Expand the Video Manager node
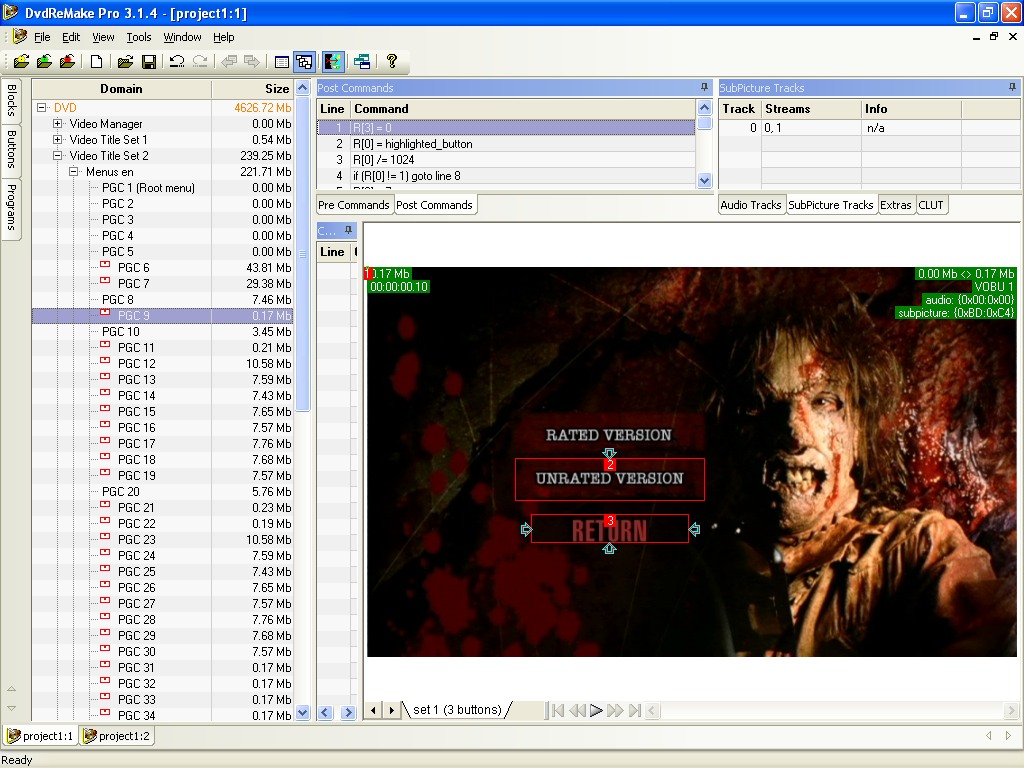1024x768 pixels. point(57,123)
